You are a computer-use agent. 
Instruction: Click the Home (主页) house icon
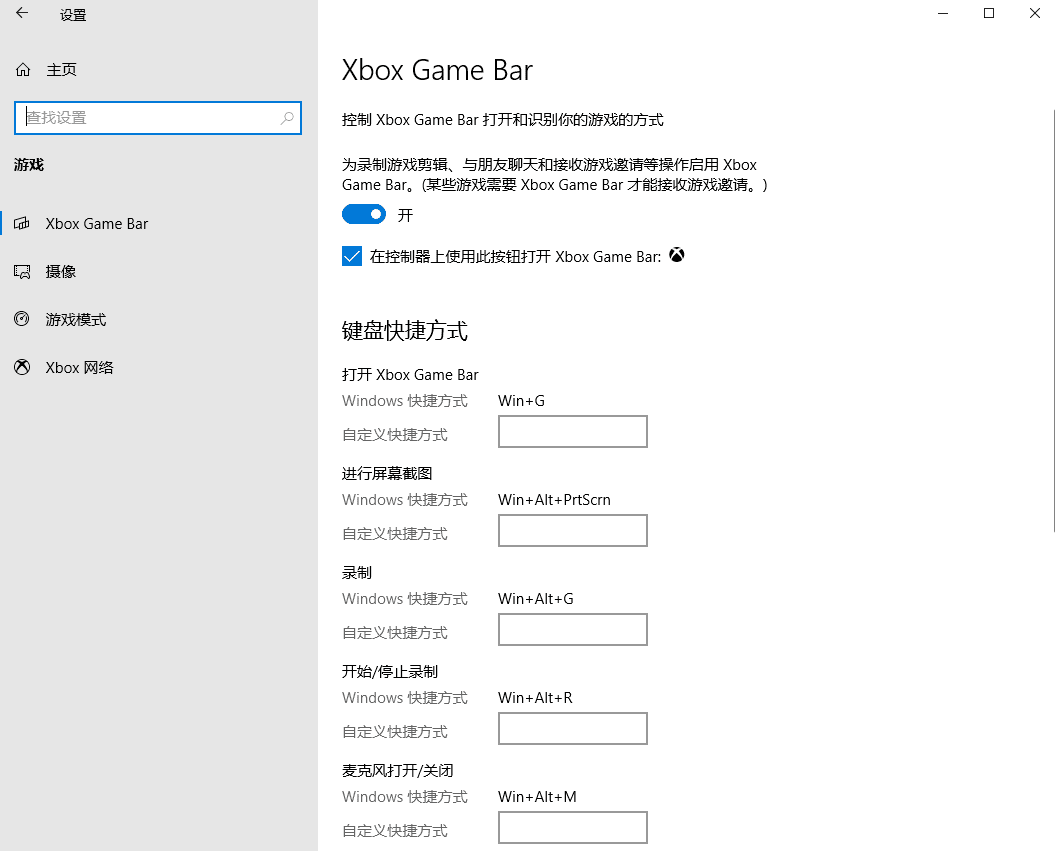(23, 70)
